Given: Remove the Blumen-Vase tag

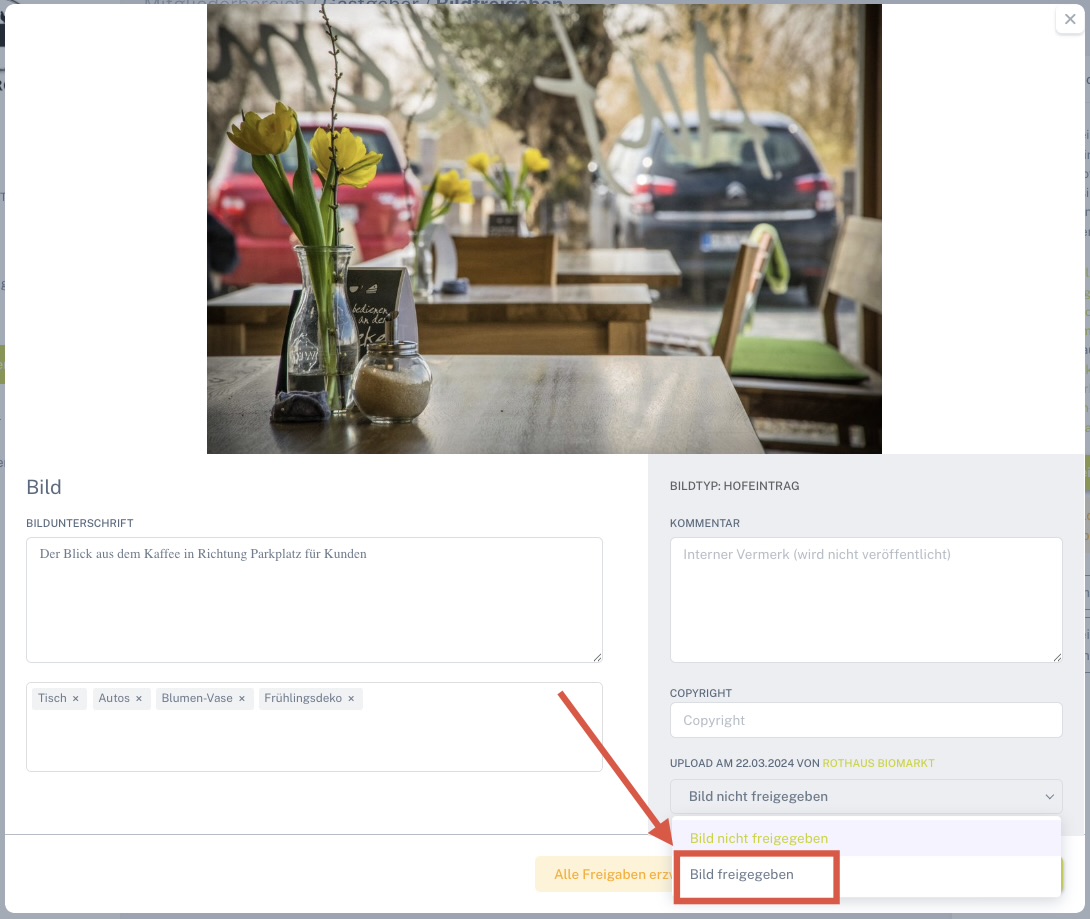Looking at the screenshot, I should [242, 699].
